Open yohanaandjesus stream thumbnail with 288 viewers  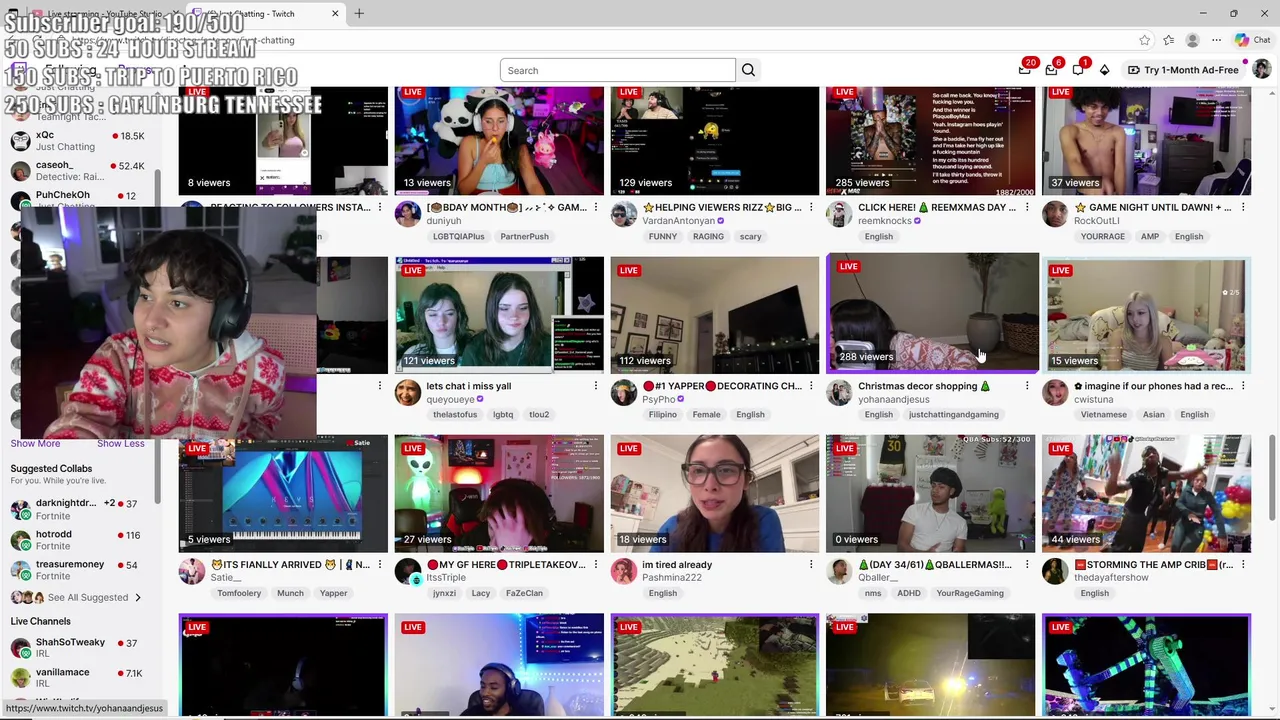tap(932, 314)
